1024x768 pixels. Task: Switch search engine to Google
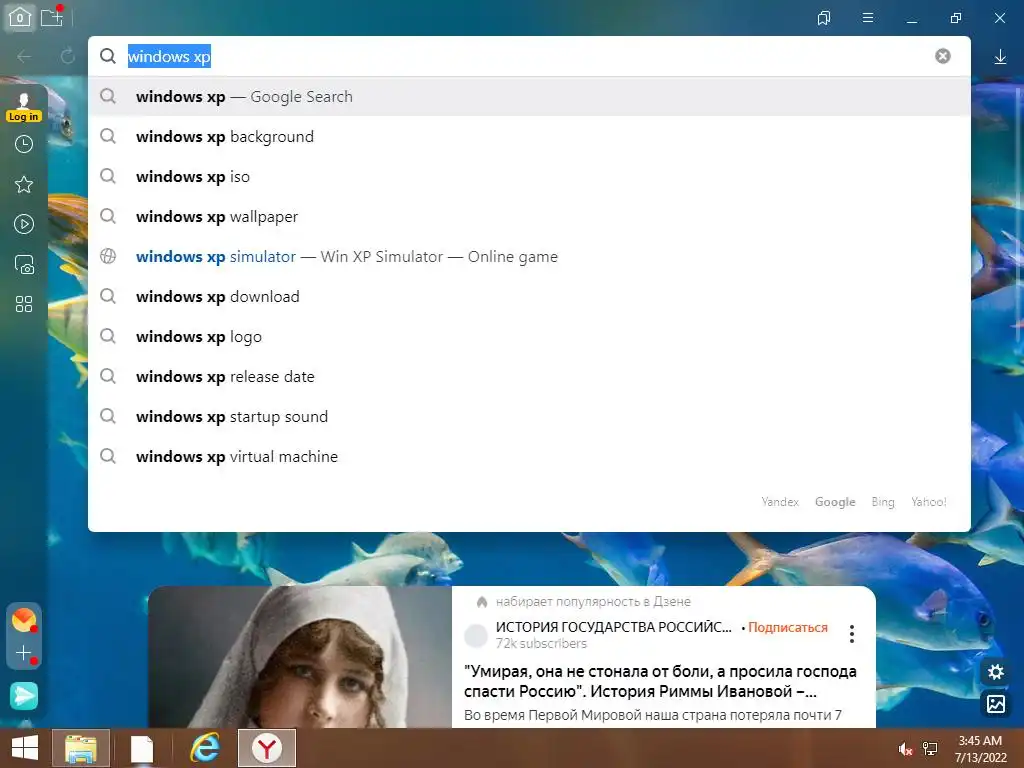point(835,502)
